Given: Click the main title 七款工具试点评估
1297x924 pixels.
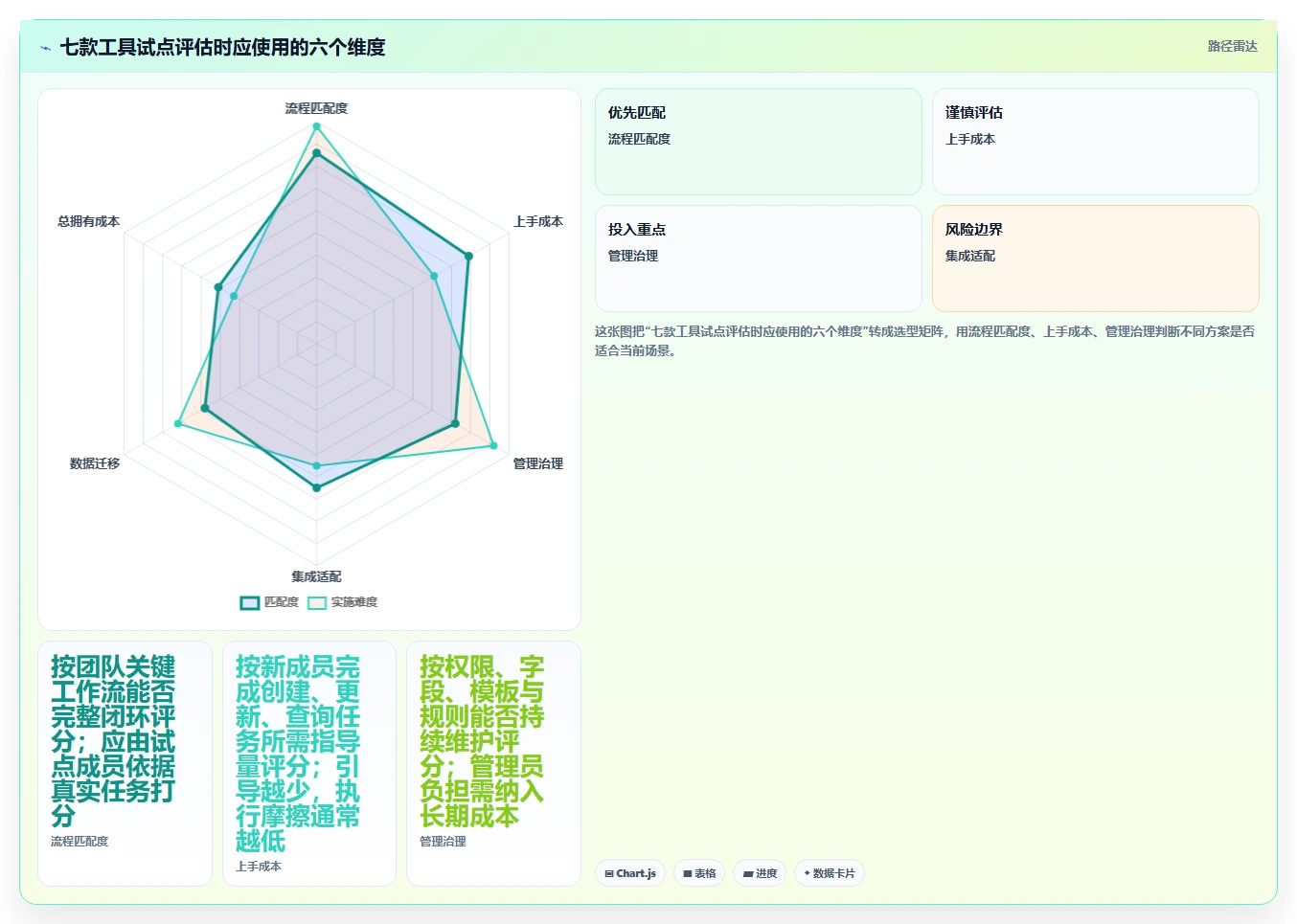Looking at the screenshot, I should 222,48.
